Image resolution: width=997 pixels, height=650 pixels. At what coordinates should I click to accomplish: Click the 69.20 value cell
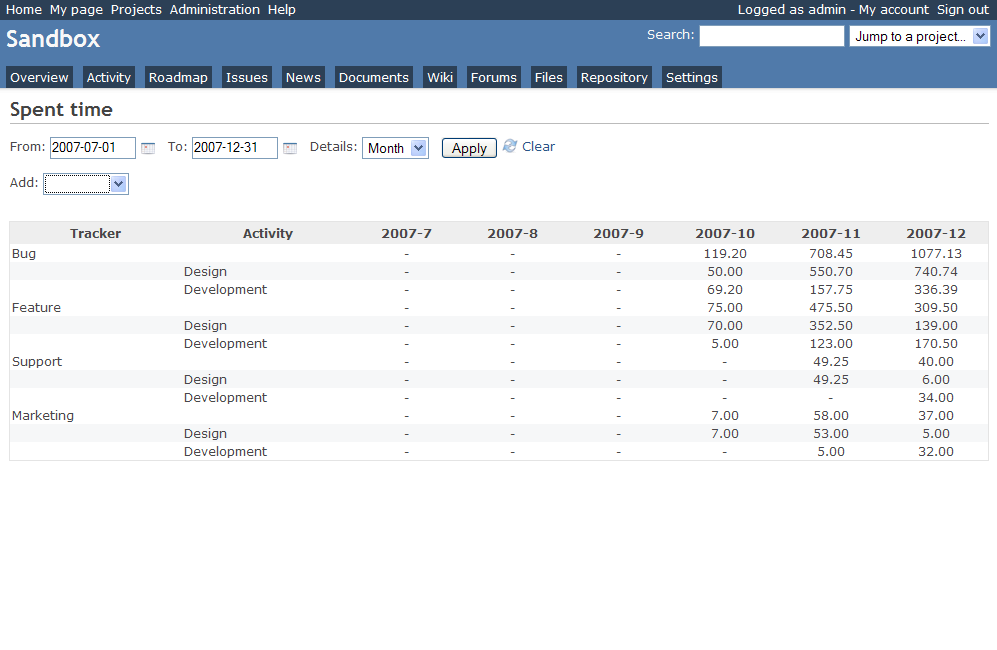pyautogui.click(x=725, y=289)
